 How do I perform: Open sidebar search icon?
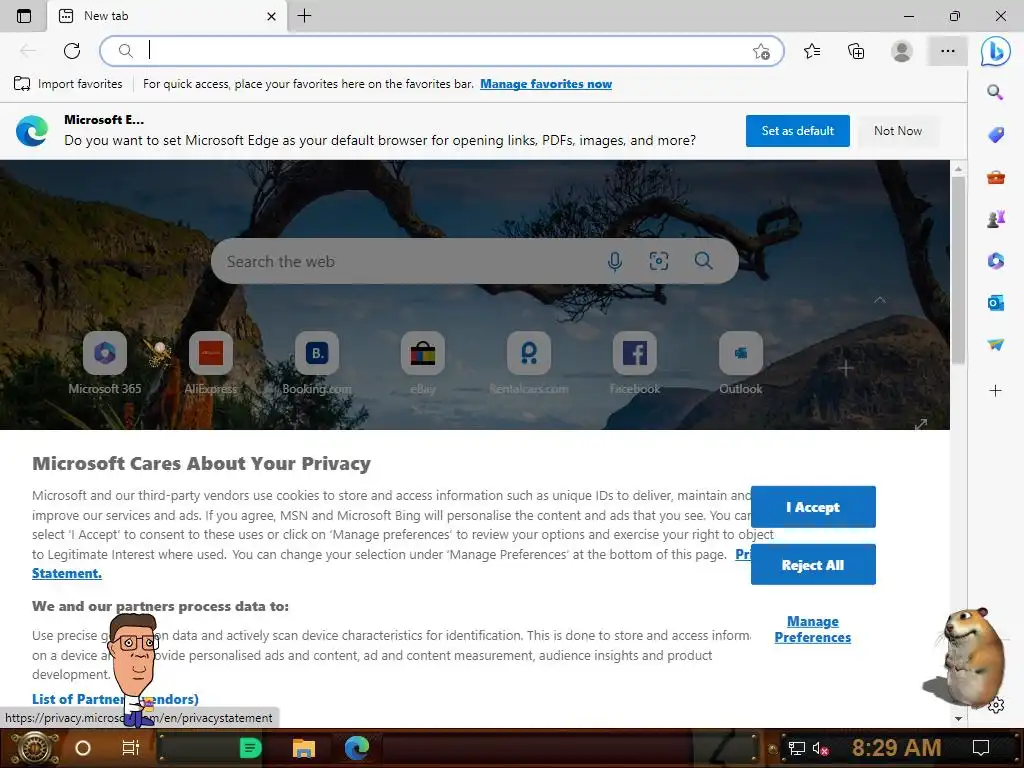(x=995, y=92)
